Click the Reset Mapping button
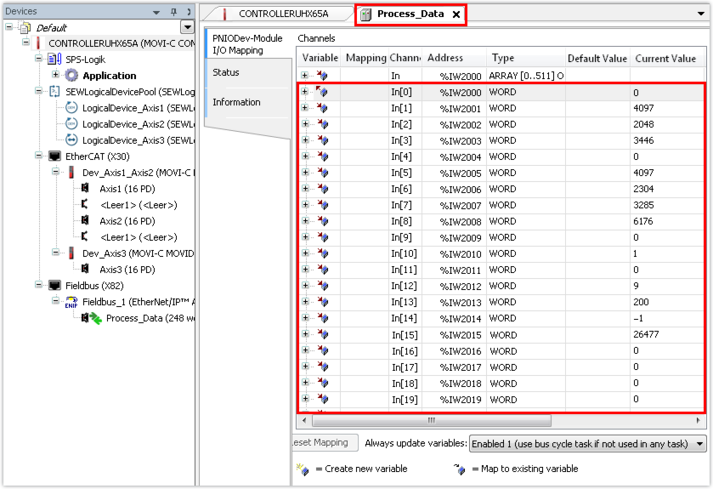Viewport: 713px width, 489px height. (x=319, y=443)
